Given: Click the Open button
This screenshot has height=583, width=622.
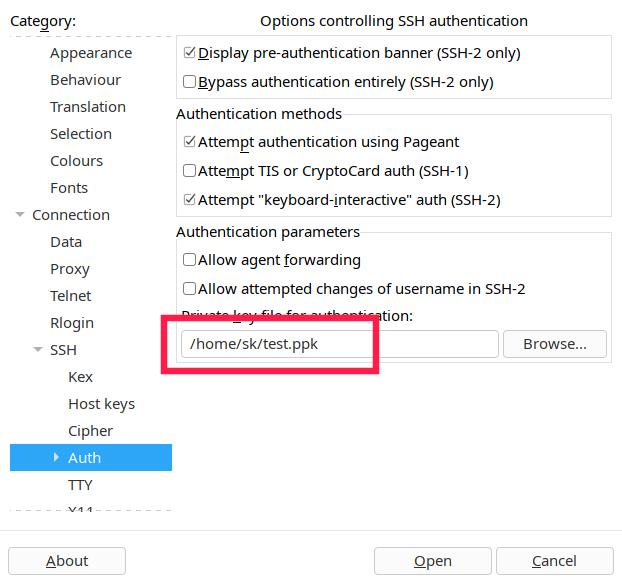Looking at the screenshot, I should pyautogui.click(x=433, y=561).
